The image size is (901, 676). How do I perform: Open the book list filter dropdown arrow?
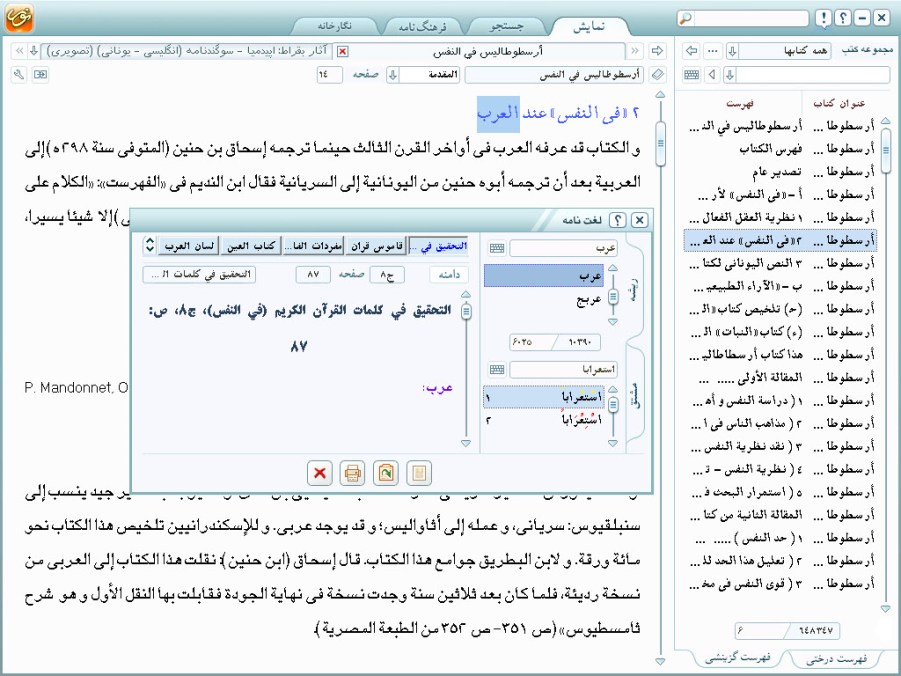tap(730, 75)
